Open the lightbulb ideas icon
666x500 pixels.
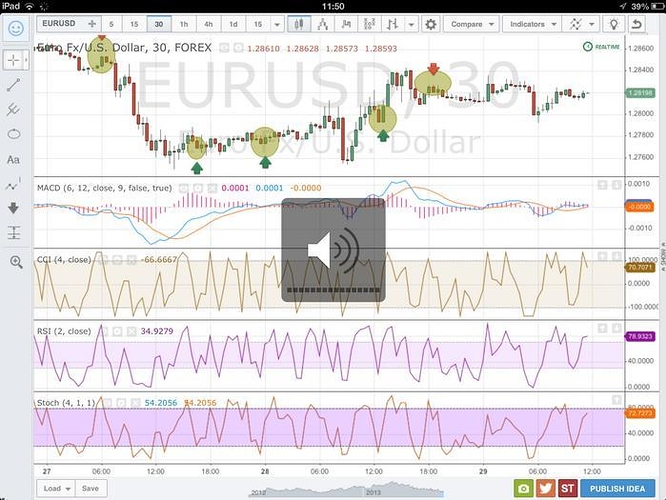[x=613, y=24]
